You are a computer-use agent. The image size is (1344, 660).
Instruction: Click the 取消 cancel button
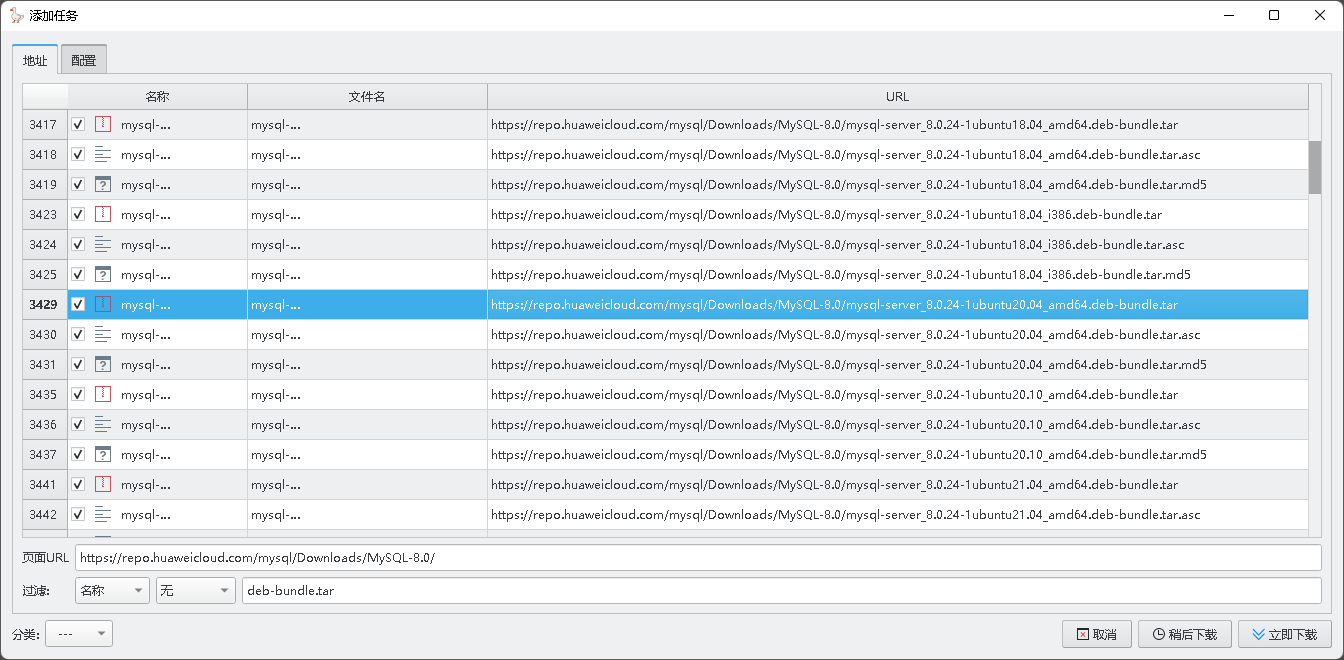[x=1096, y=634]
